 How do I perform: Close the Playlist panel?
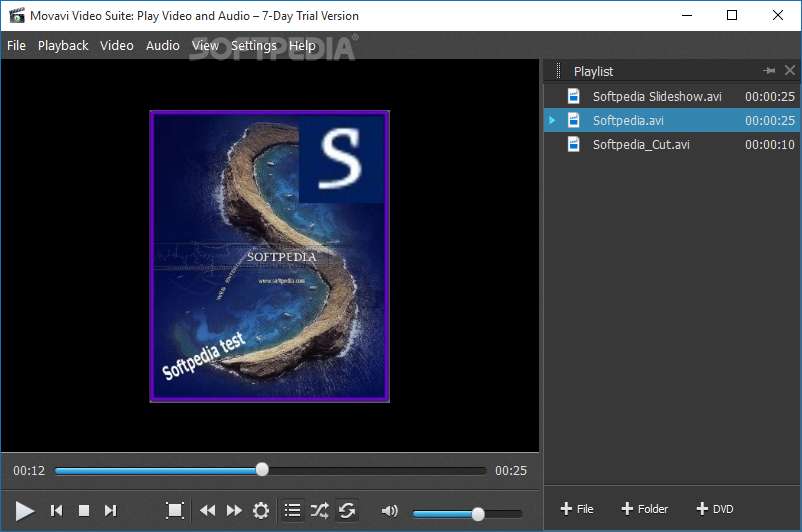[x=790, y=71]
